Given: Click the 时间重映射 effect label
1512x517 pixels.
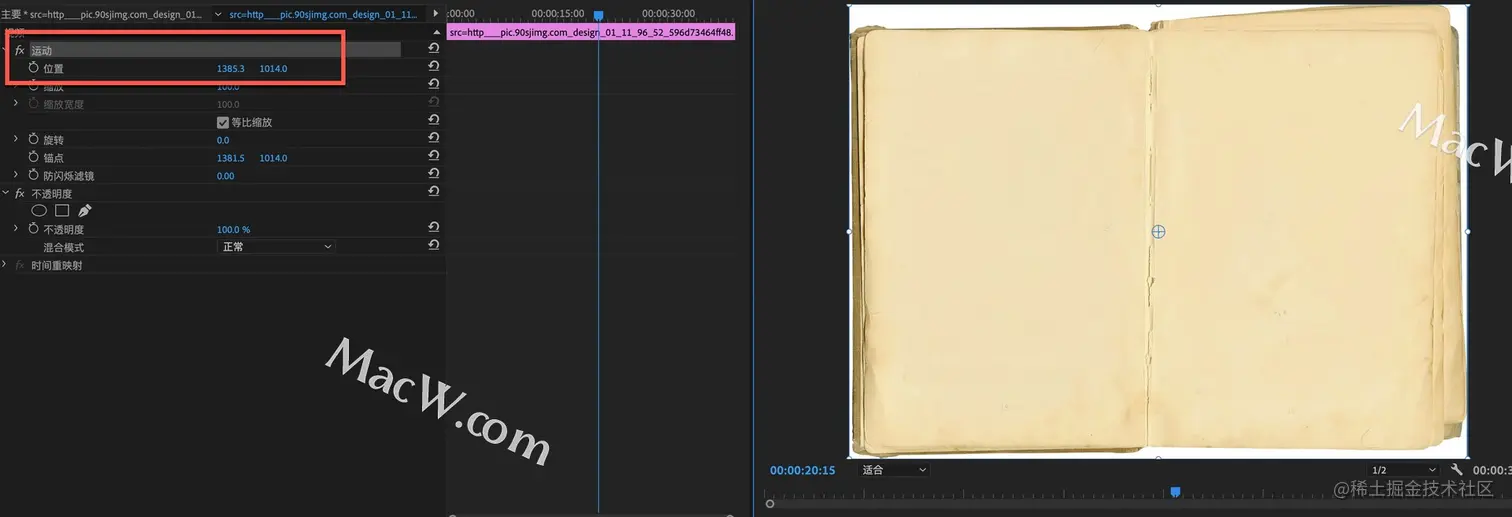Looking at the screenshot, I should (57, 266).
